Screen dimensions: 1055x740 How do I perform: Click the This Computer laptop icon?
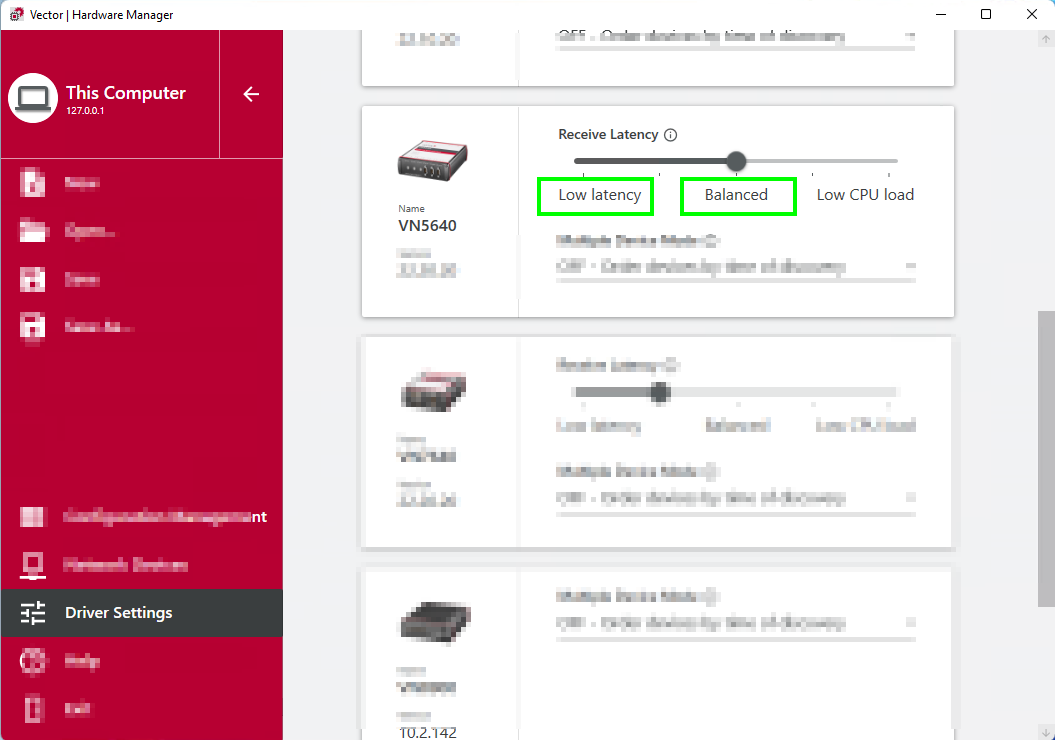point(33,98)
